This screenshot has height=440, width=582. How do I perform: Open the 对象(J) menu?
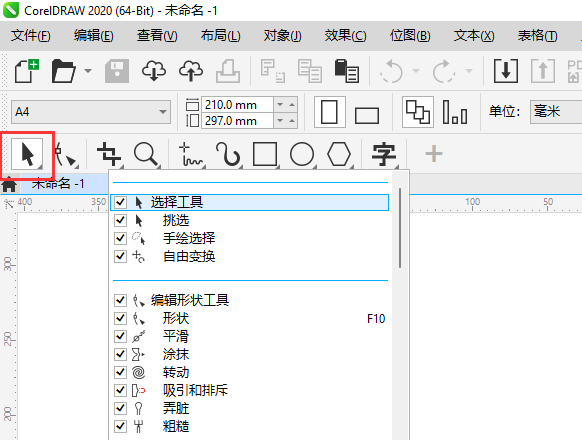(282, 36)
